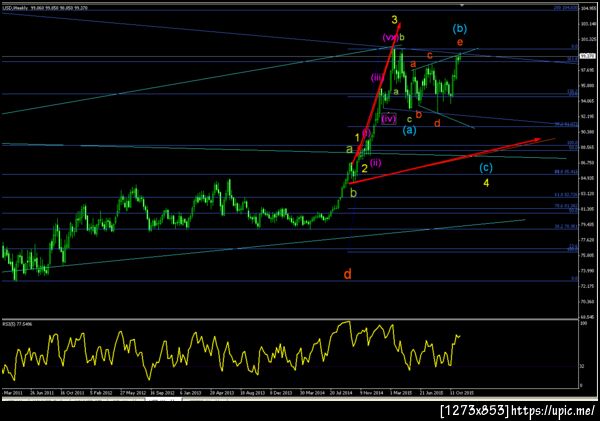Screen dimensions: 600x421
Task: Click the '30 Mar 2014' date on time axis
Action: [312, 393]
